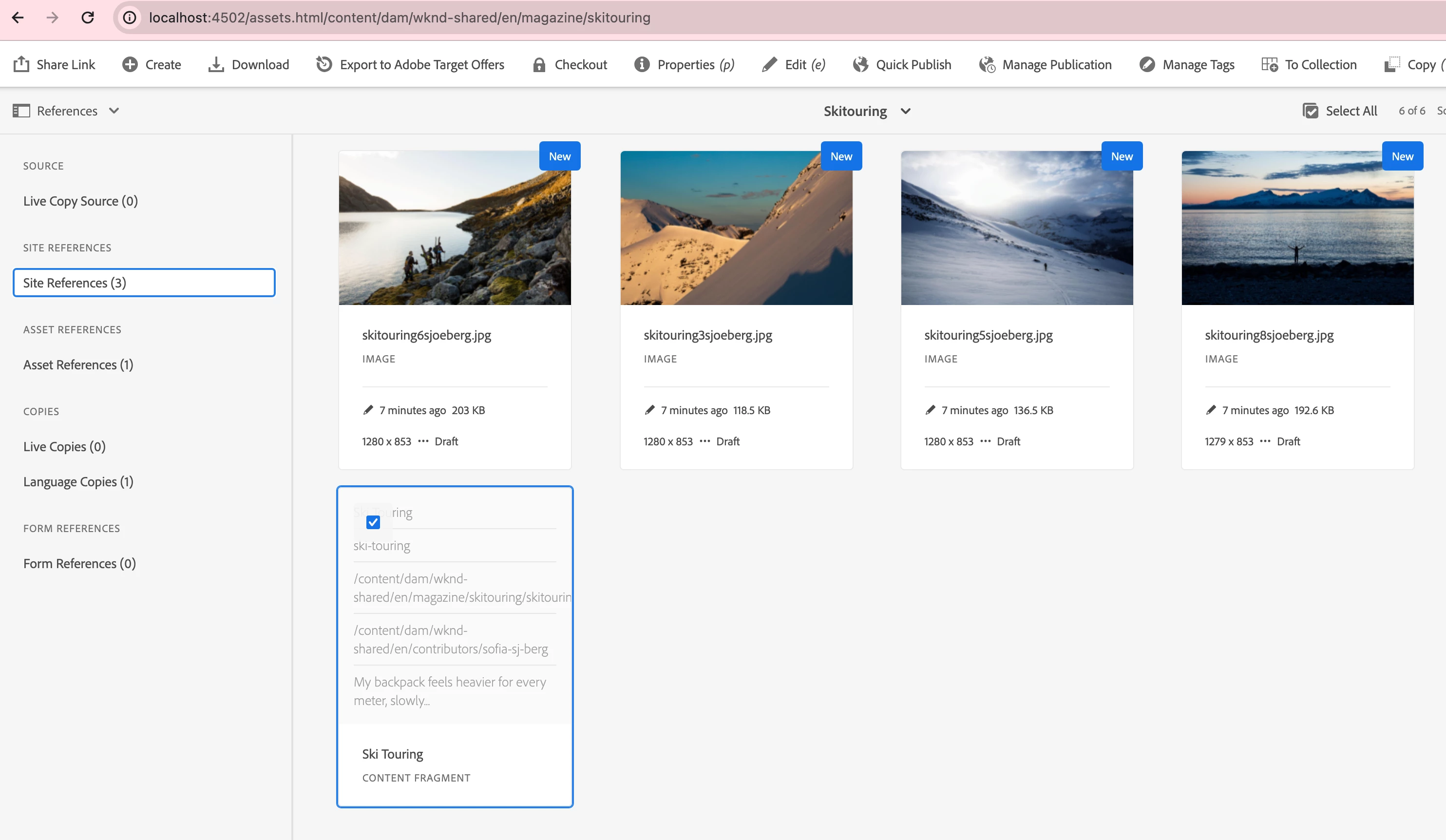This screenshot has height=840, width=1446.
Task: Open the Skitouring folder title dropdown
Action: click(x=906, y=111)
